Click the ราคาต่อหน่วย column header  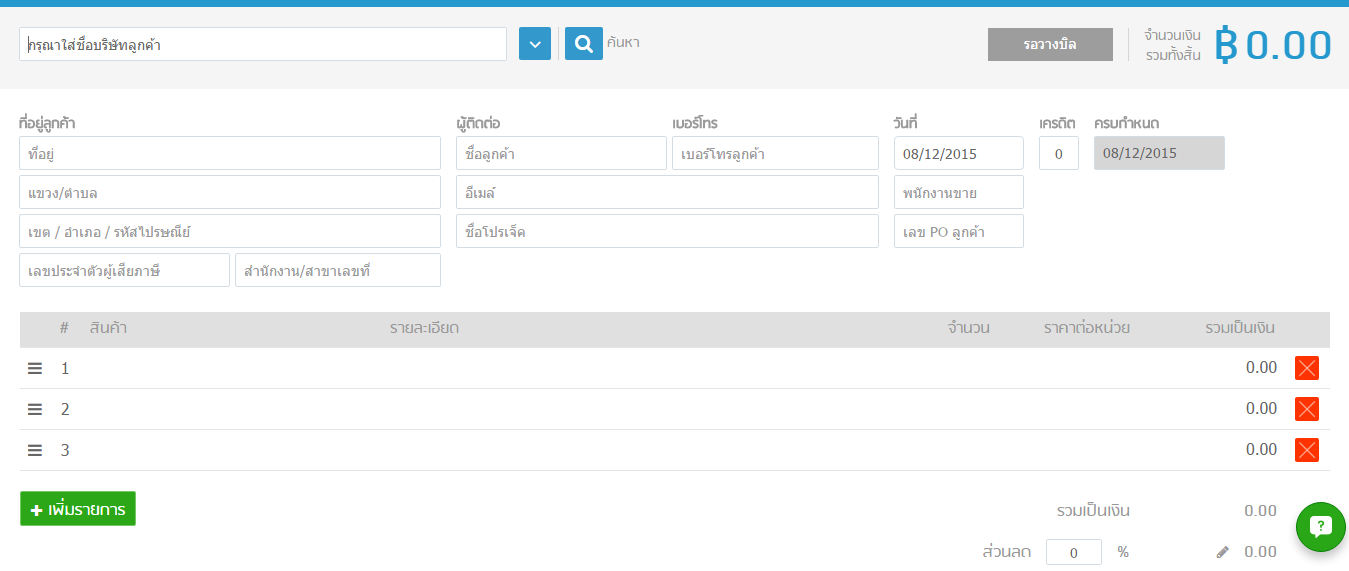click(1086, 328)
